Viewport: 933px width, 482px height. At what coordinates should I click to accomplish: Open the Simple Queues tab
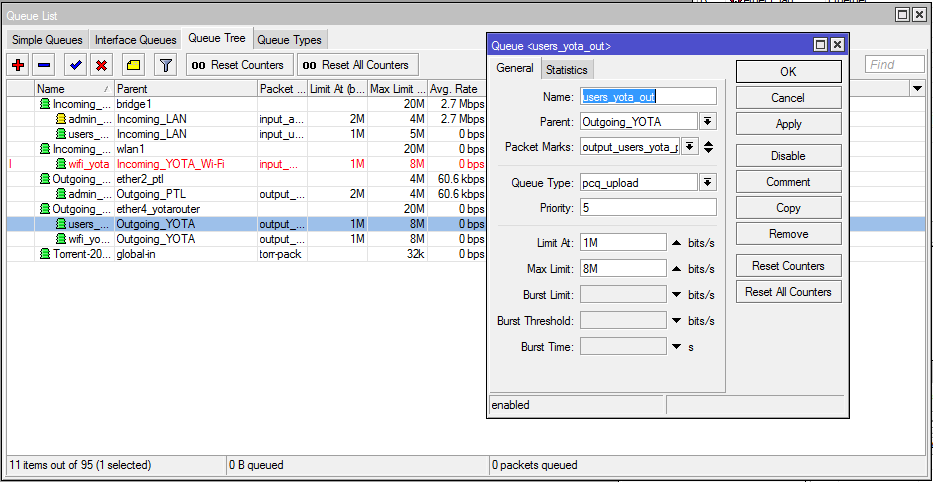pyautogui.click(x=48, y=40)
